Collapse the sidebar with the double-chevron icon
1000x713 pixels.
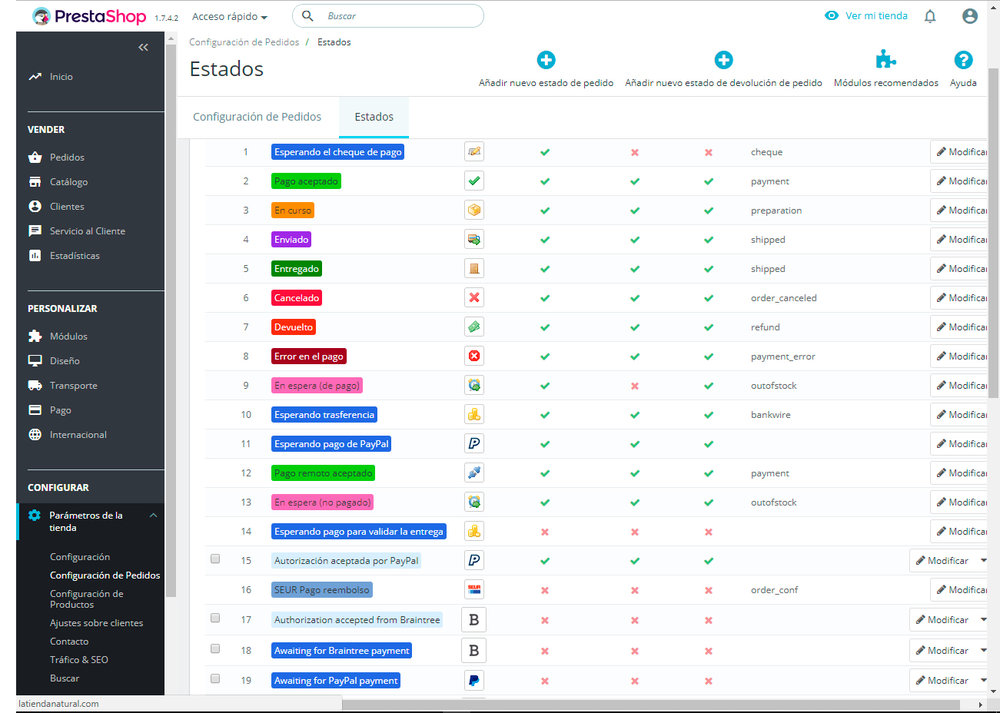tap(143, 47)
